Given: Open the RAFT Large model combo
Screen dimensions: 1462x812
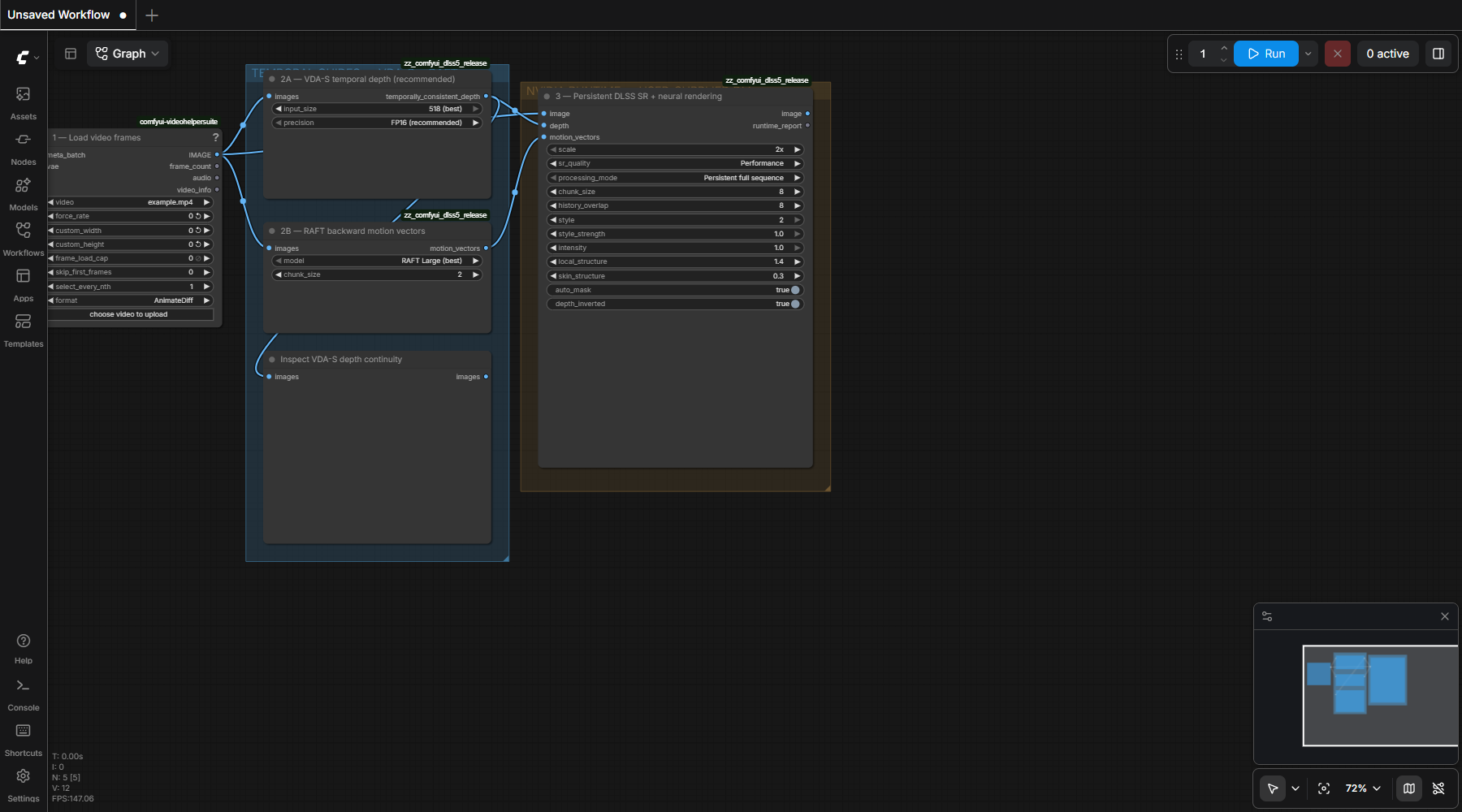Looking at the screenshot, I should click(377, 261).
